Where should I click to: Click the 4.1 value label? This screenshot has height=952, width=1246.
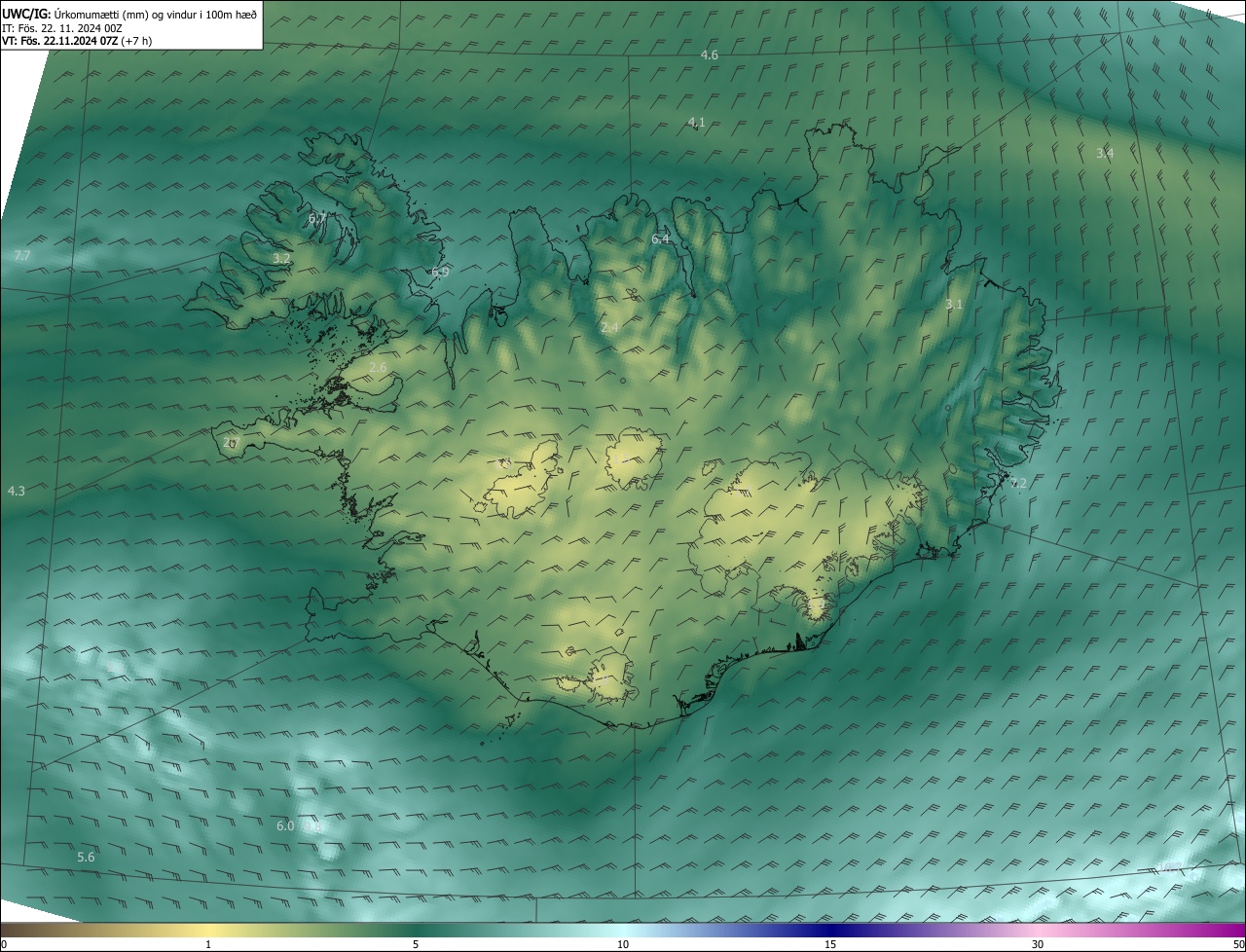[697, 122]
